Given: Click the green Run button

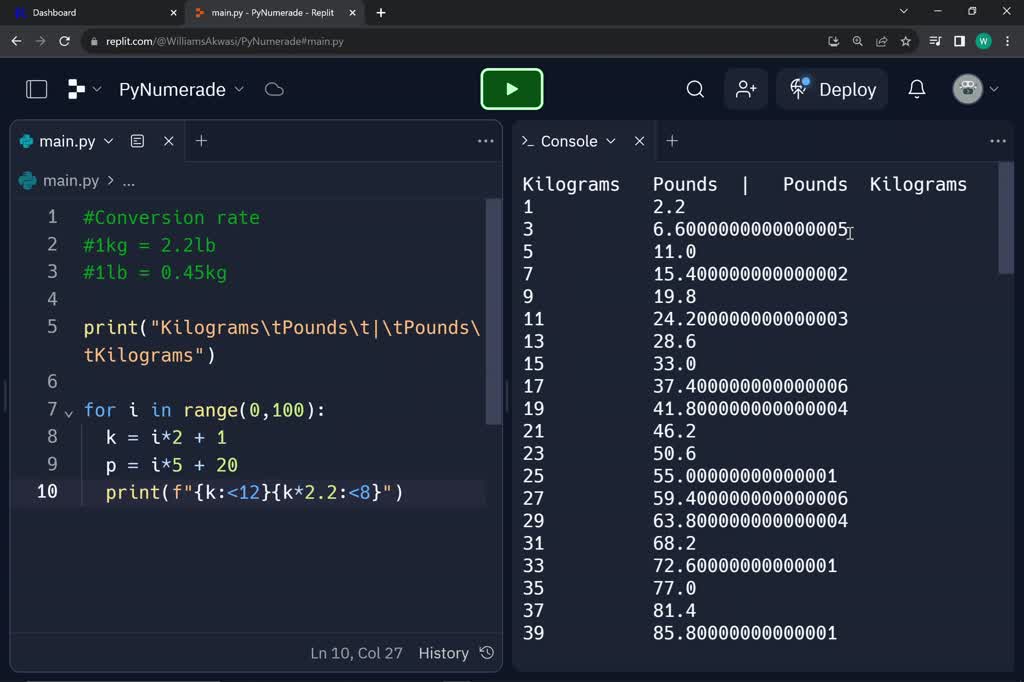Looking at the screenshot, I should tap(511, 89).
